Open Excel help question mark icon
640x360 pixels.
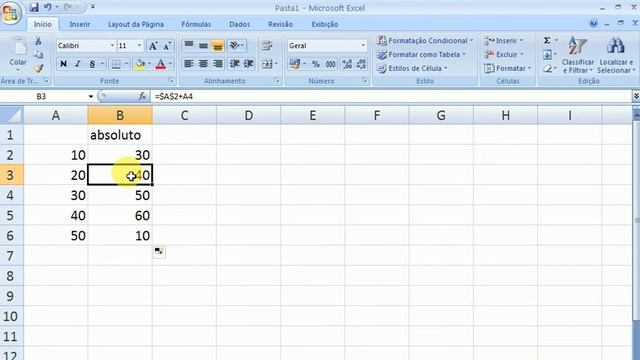pos(593,24)
